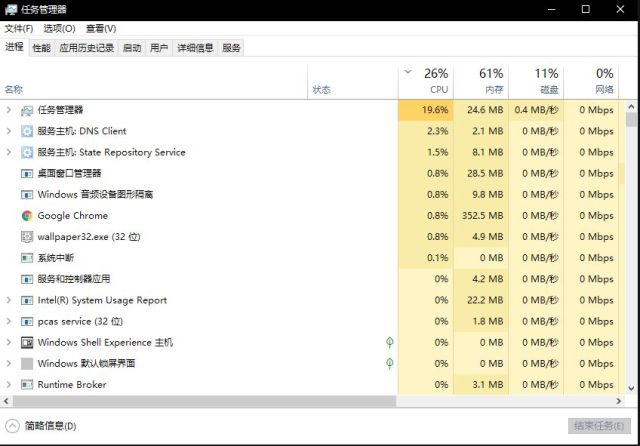Sort by the 状态 column header
640x446 pixels.
click(353, 82)
